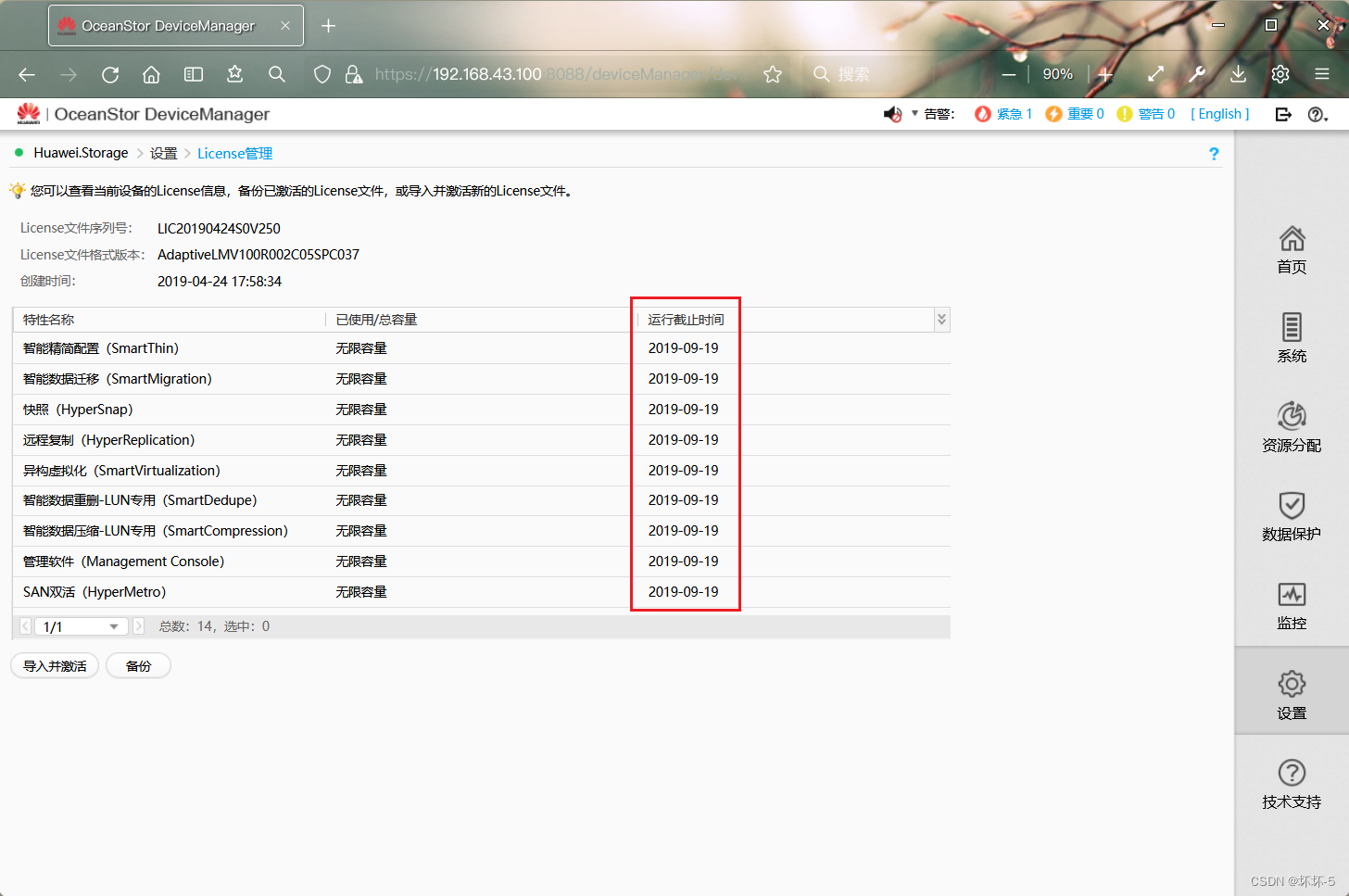Click the 设置 breadcrumb
Image resolution: width=1349 pixels, height=896 pixels.
[163, 154]
